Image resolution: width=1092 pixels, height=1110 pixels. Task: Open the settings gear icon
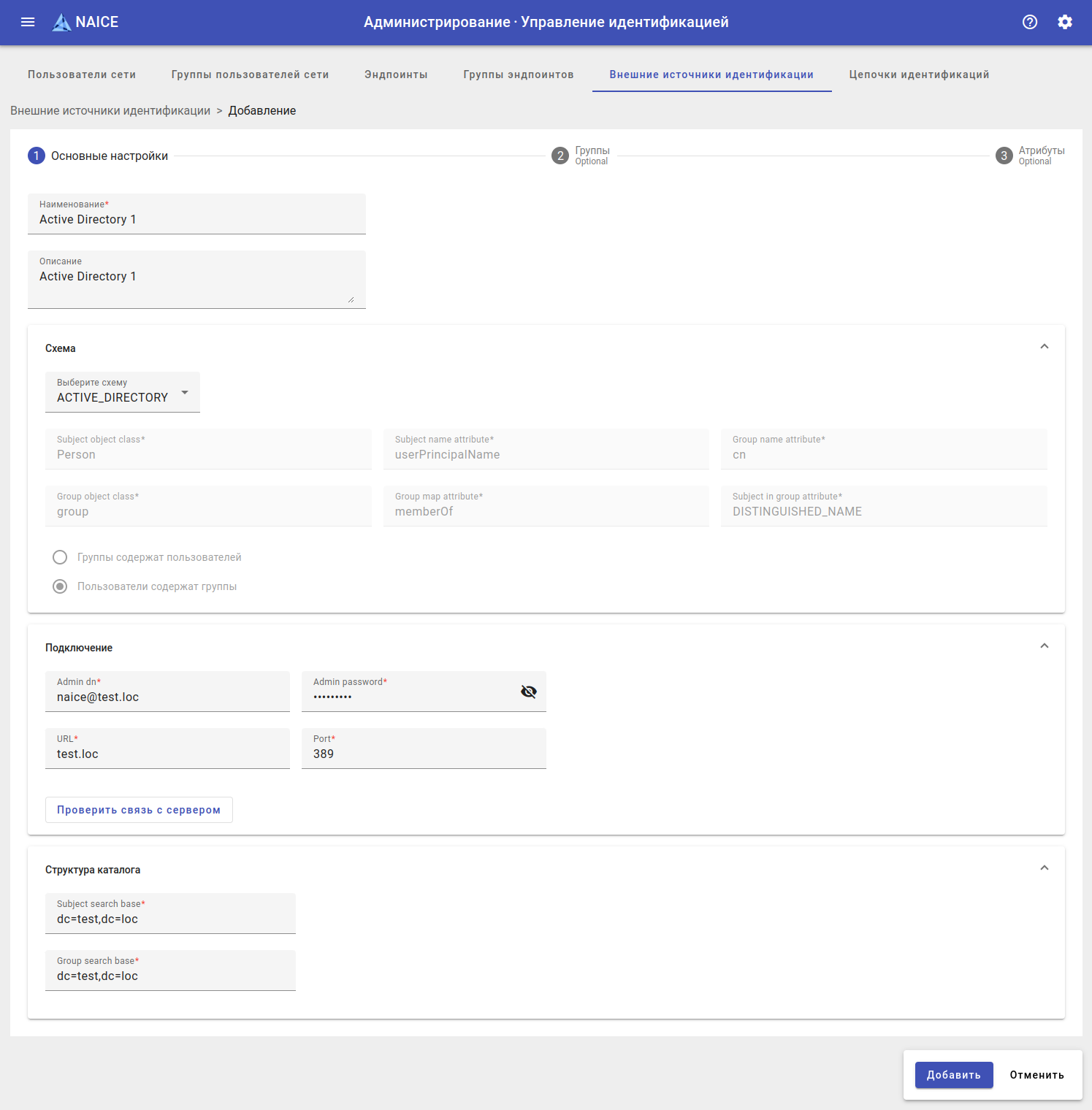[x=1065, y=22]
